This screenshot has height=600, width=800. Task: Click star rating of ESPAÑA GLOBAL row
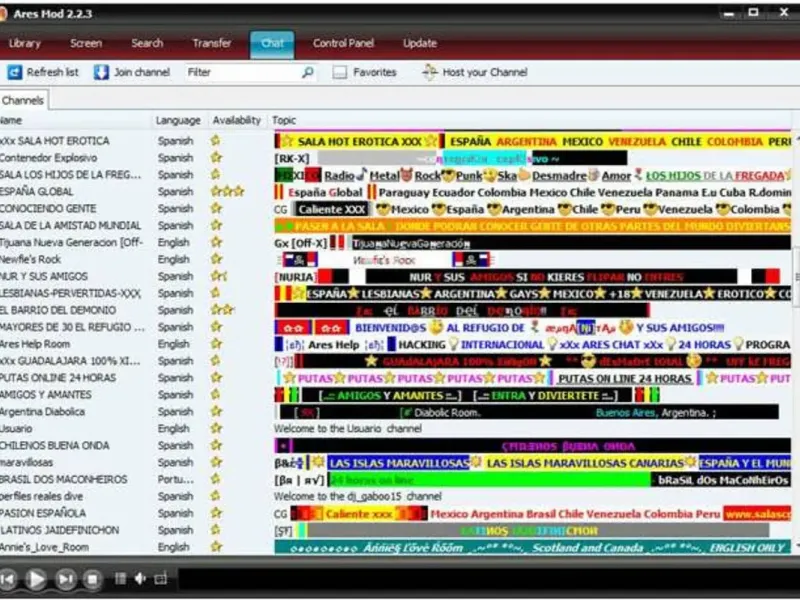[x=228, y=192]
